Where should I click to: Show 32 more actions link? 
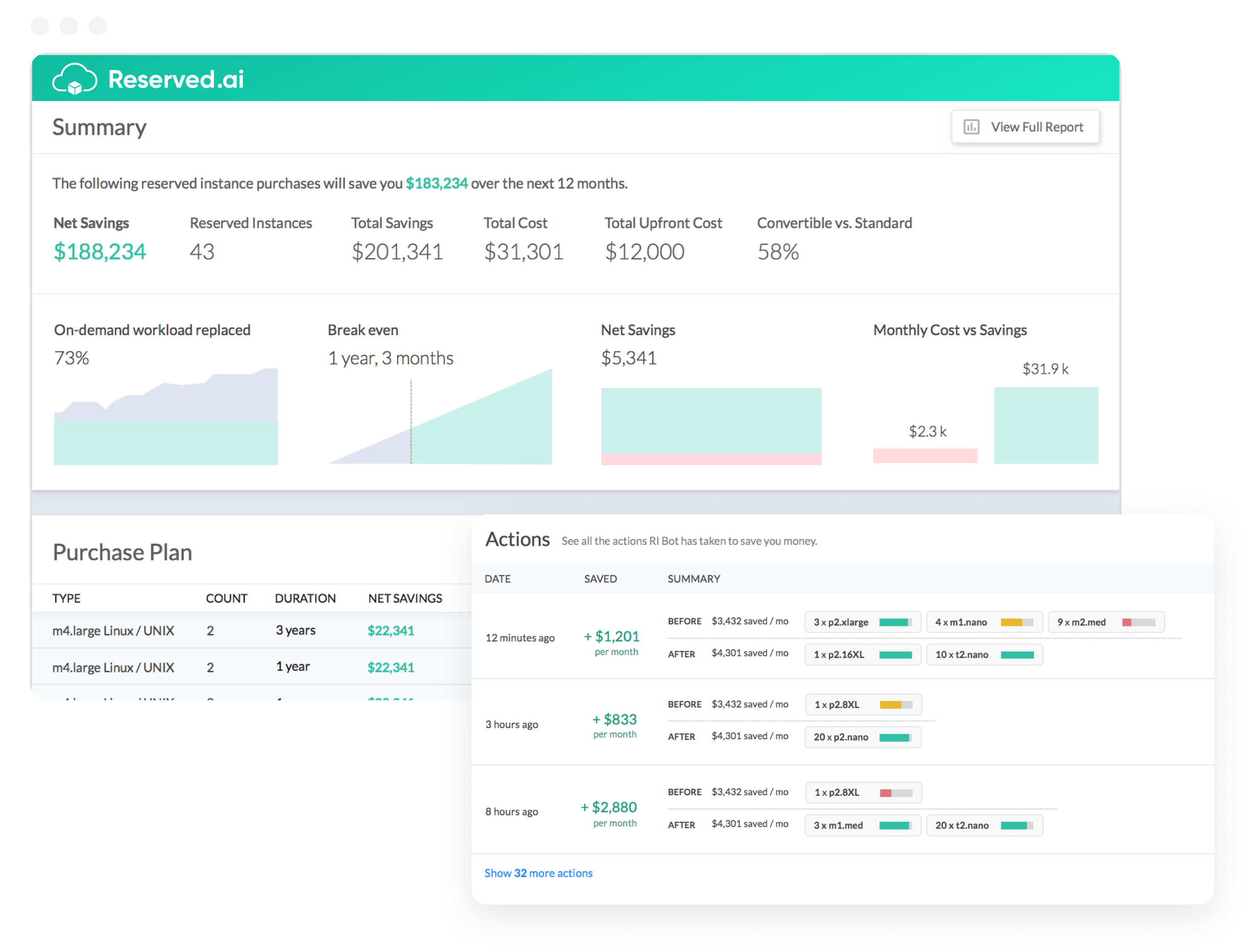point(538,873)
